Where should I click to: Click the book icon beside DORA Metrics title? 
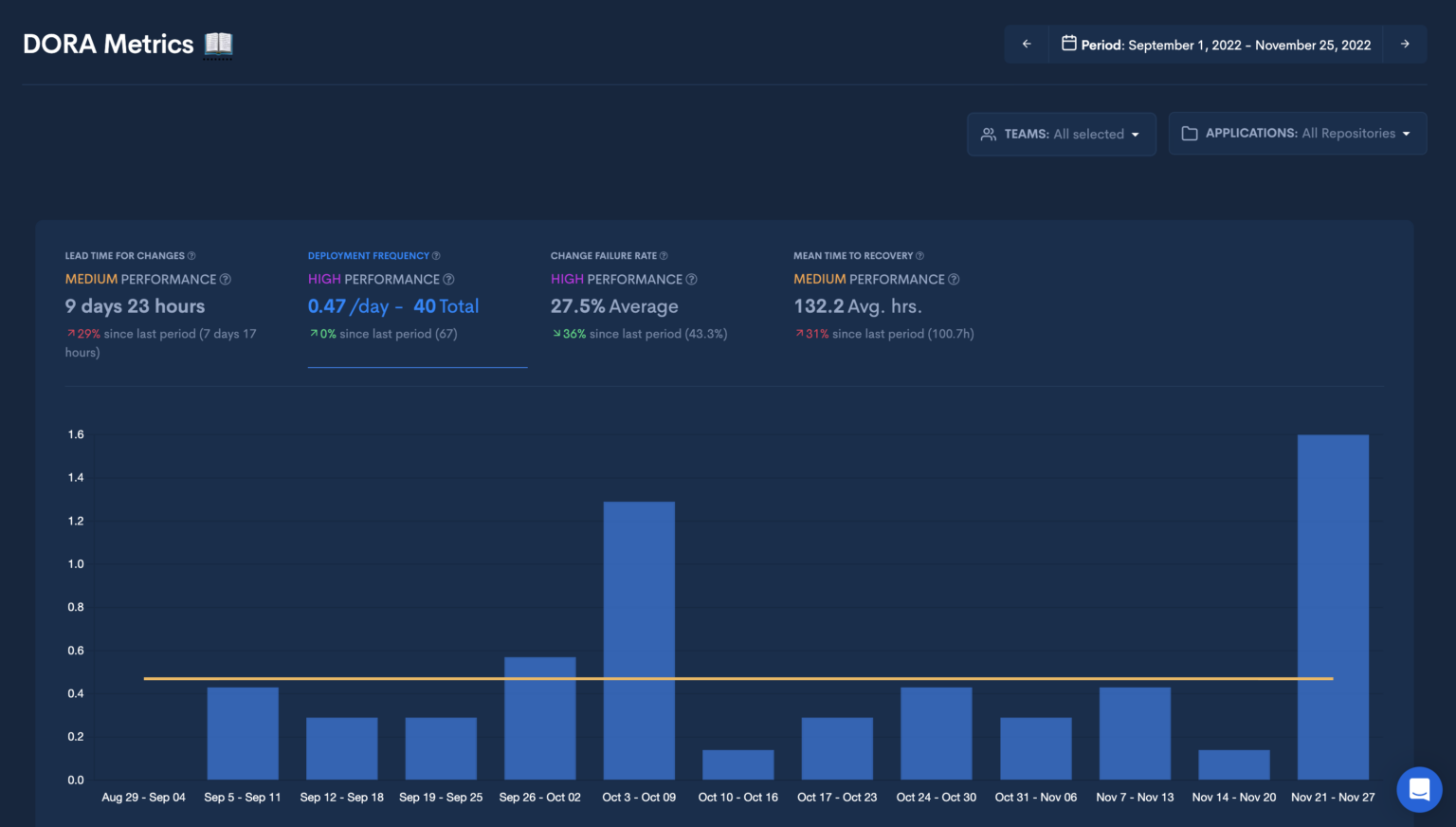[x=216, y=44]
